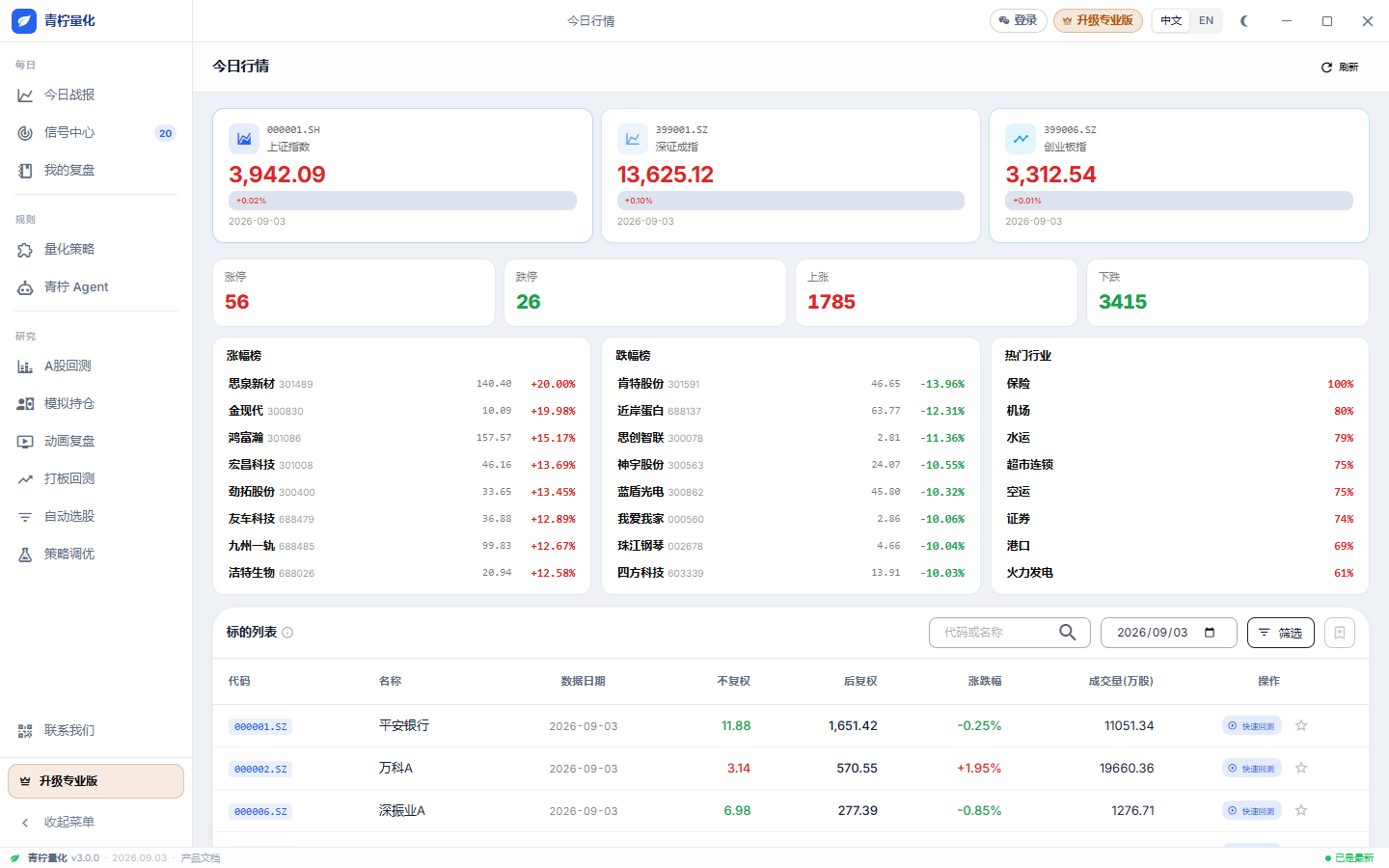1389x868 pixels.
Task: Star 平安银行 as a favorite
Action: pos(1301,726)
